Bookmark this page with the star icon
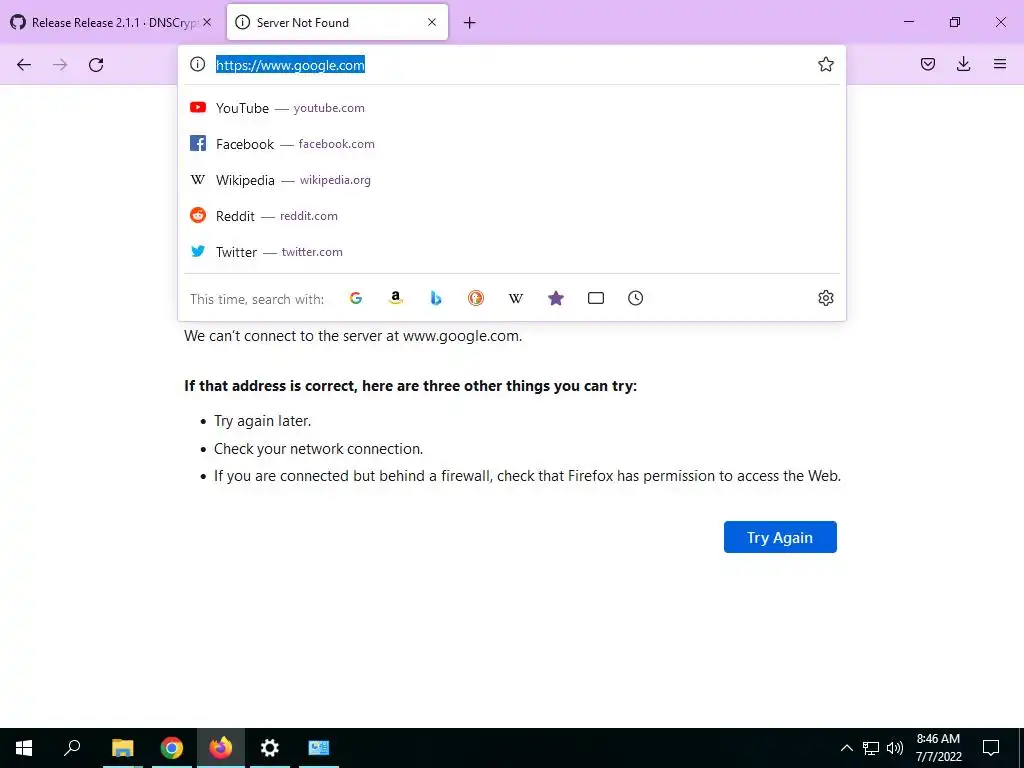This screenshot has height=768, width=1024. coord(825,64)
